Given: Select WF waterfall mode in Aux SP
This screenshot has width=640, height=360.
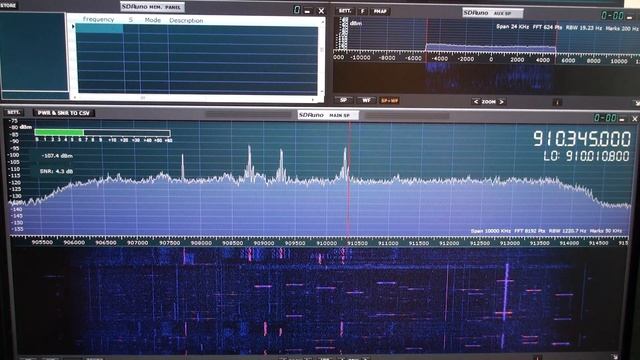Looking at the screenshot, I should click(367, 100).
